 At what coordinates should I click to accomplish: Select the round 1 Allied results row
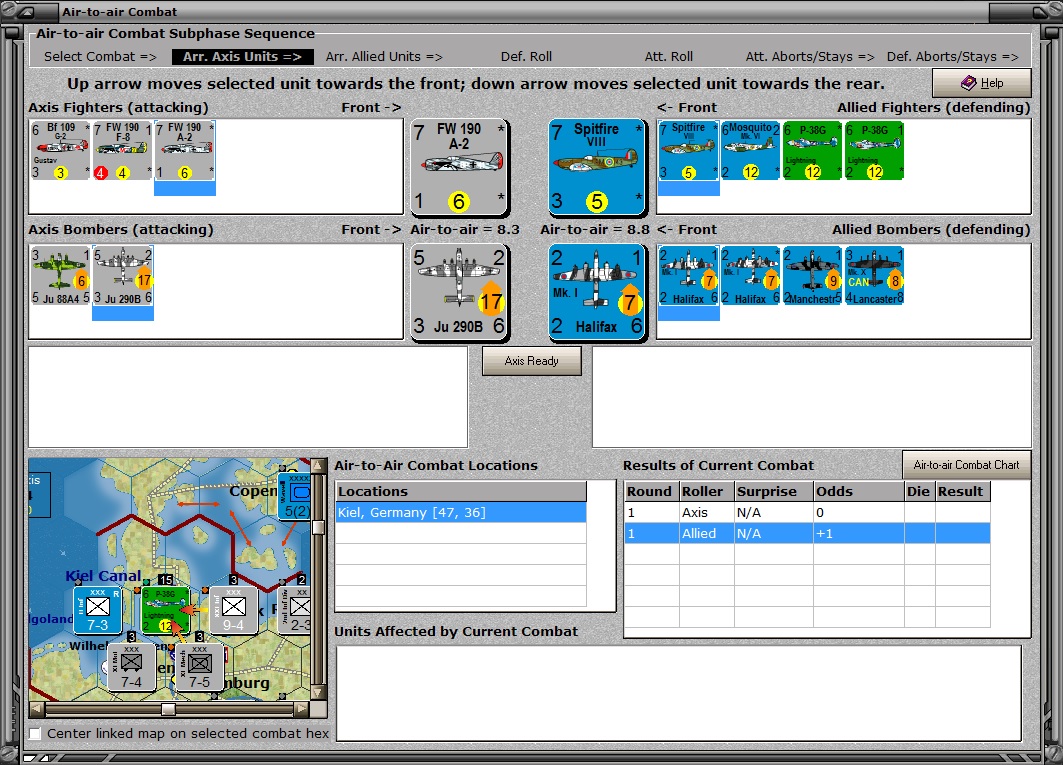[807, 533]
